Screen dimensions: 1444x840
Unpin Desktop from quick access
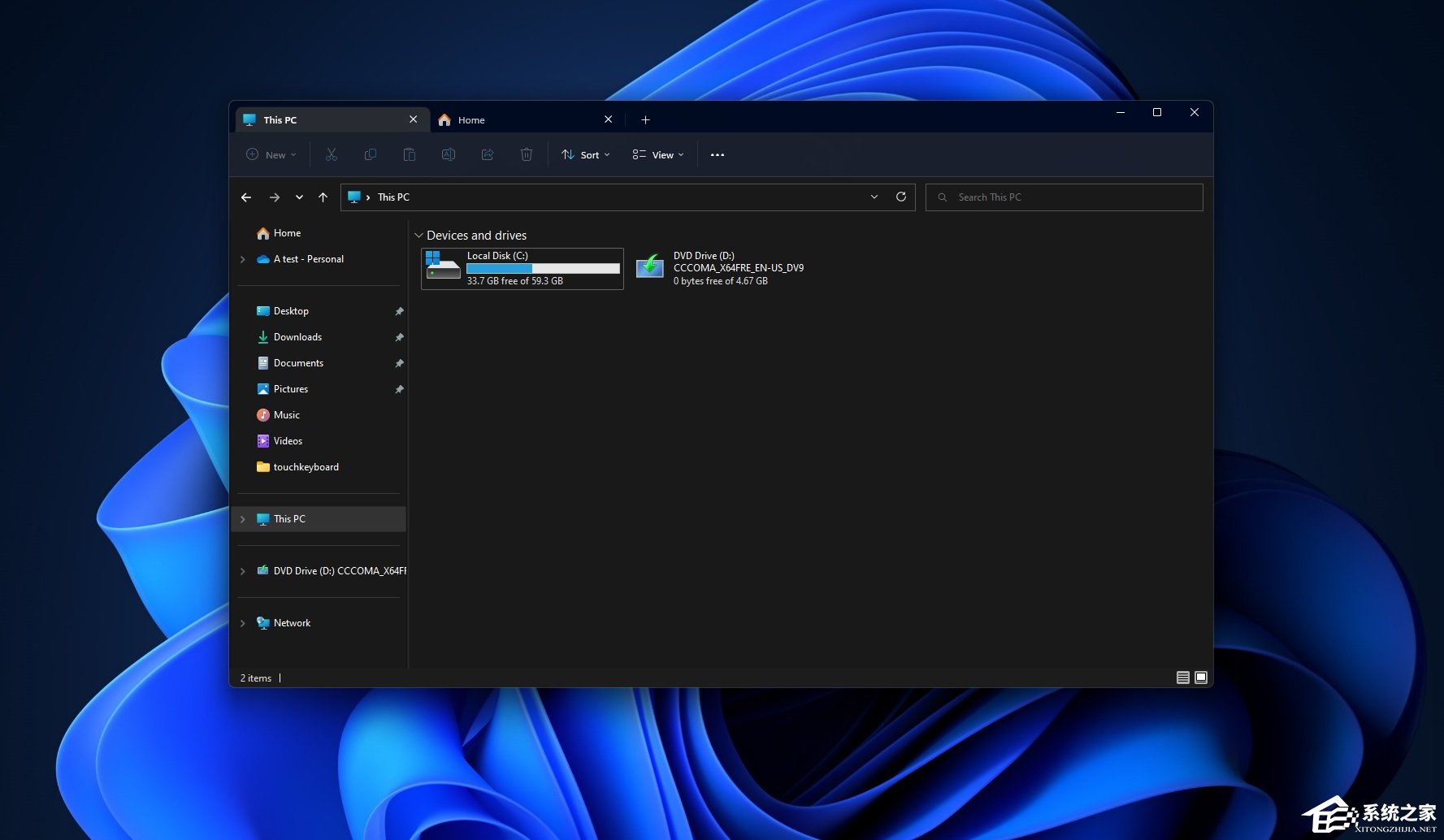399,311
